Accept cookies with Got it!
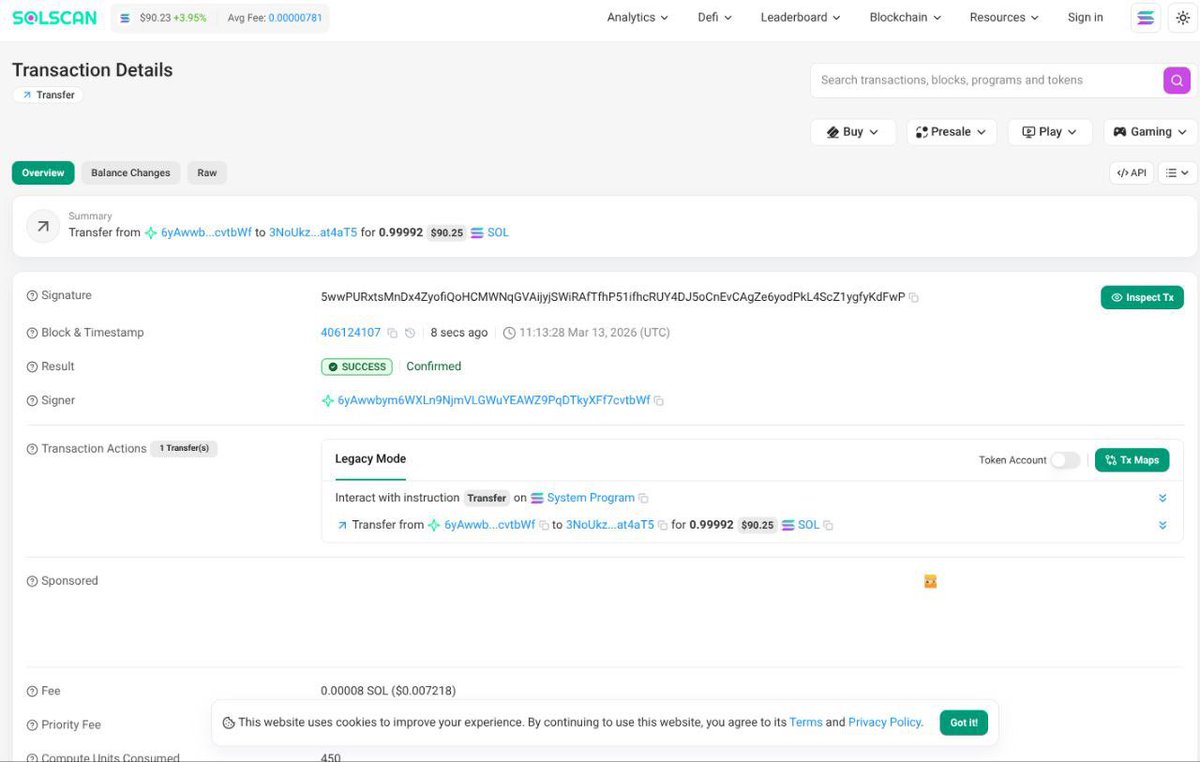The height and width of the screenshot is (762, 1200). click(x=964, y=723)
